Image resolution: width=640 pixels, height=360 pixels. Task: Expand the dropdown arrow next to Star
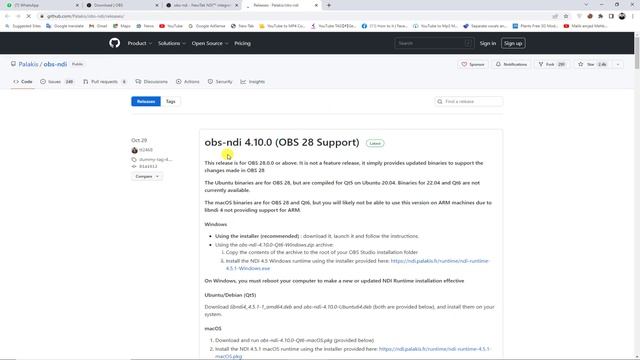(x=618, y=64)
